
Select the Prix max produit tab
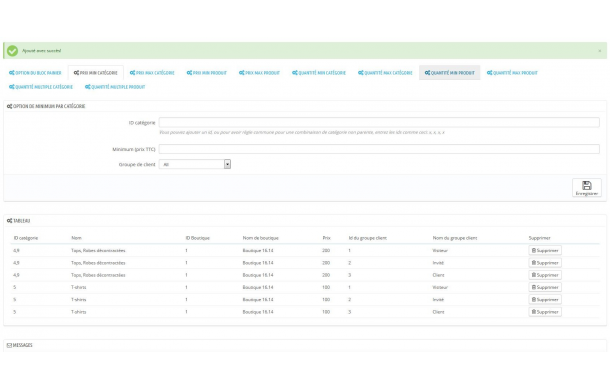pos(259,73)
